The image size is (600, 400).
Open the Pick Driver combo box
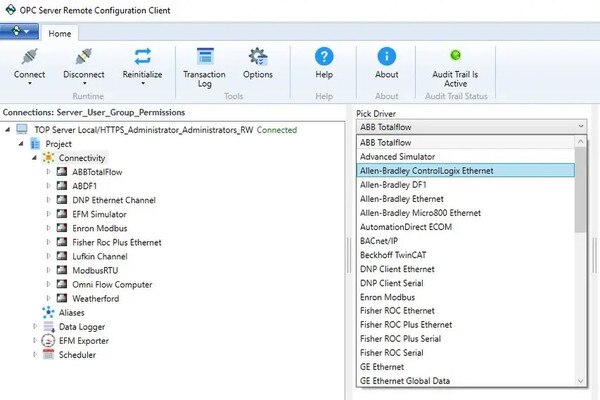point(471,127)
